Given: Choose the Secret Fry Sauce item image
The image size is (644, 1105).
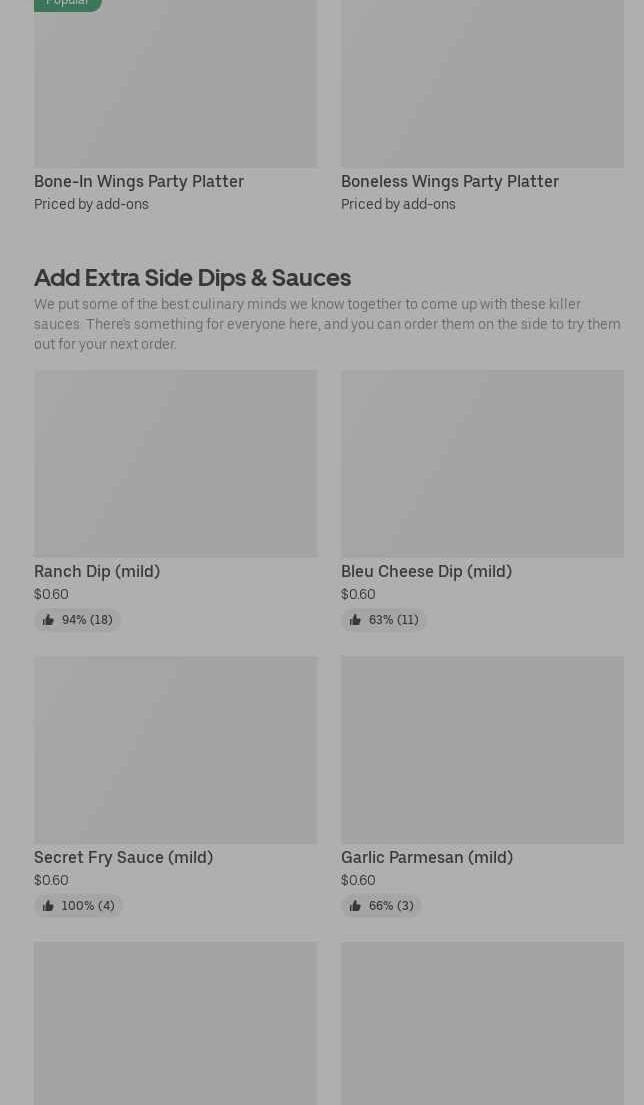Looking at the screenshot, I should click(175, 749).
